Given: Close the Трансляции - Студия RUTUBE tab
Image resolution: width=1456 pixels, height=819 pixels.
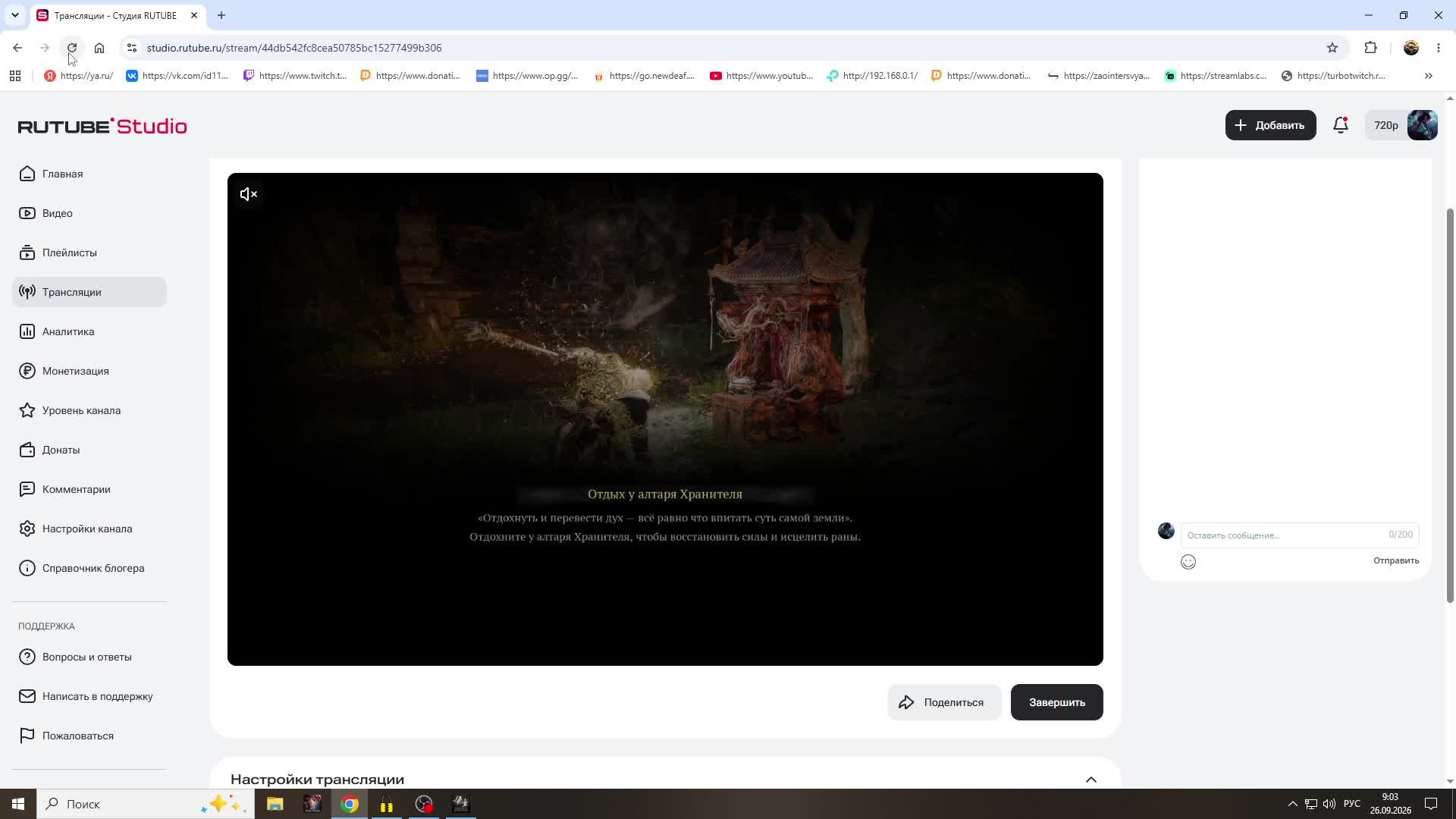Looking at the screenshot, I should (194, 15).
